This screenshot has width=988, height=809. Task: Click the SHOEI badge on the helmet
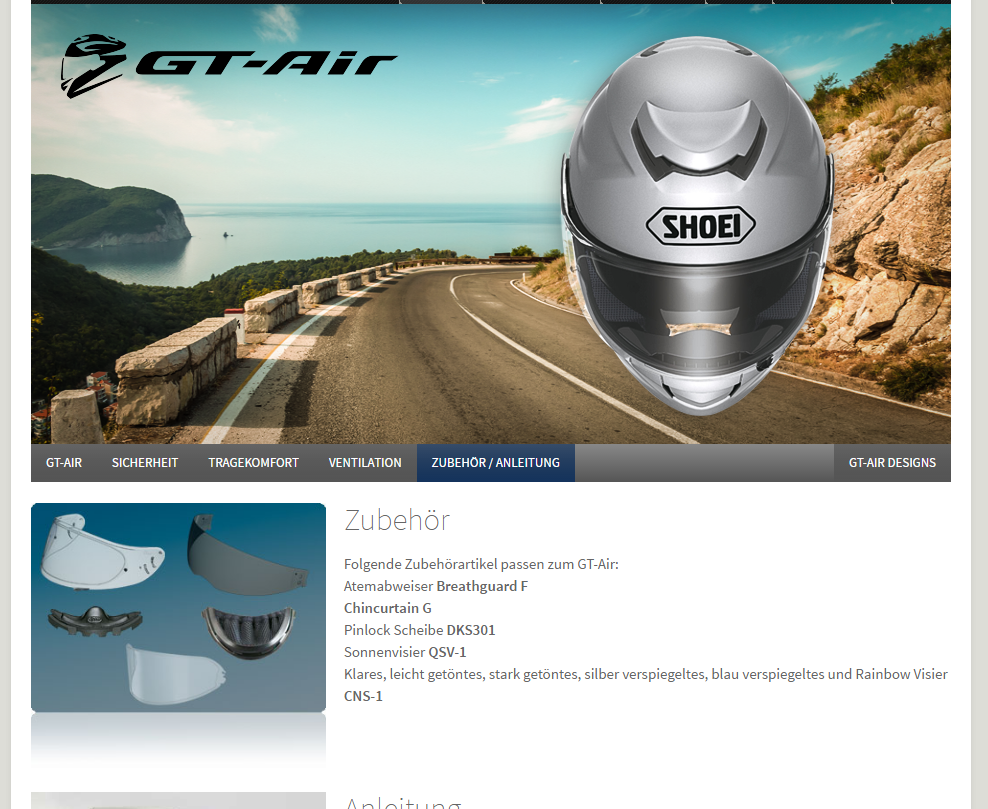pos(700,226)
